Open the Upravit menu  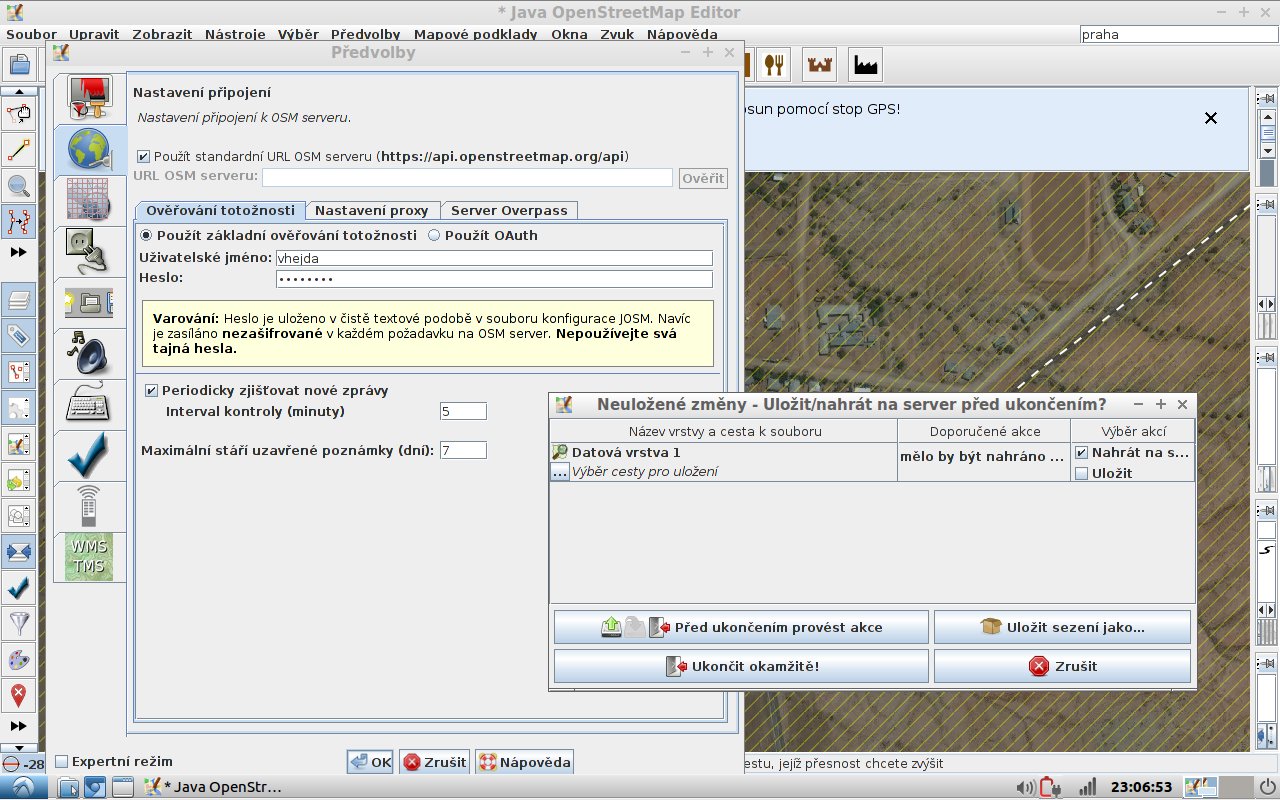[x=94, y=34]
